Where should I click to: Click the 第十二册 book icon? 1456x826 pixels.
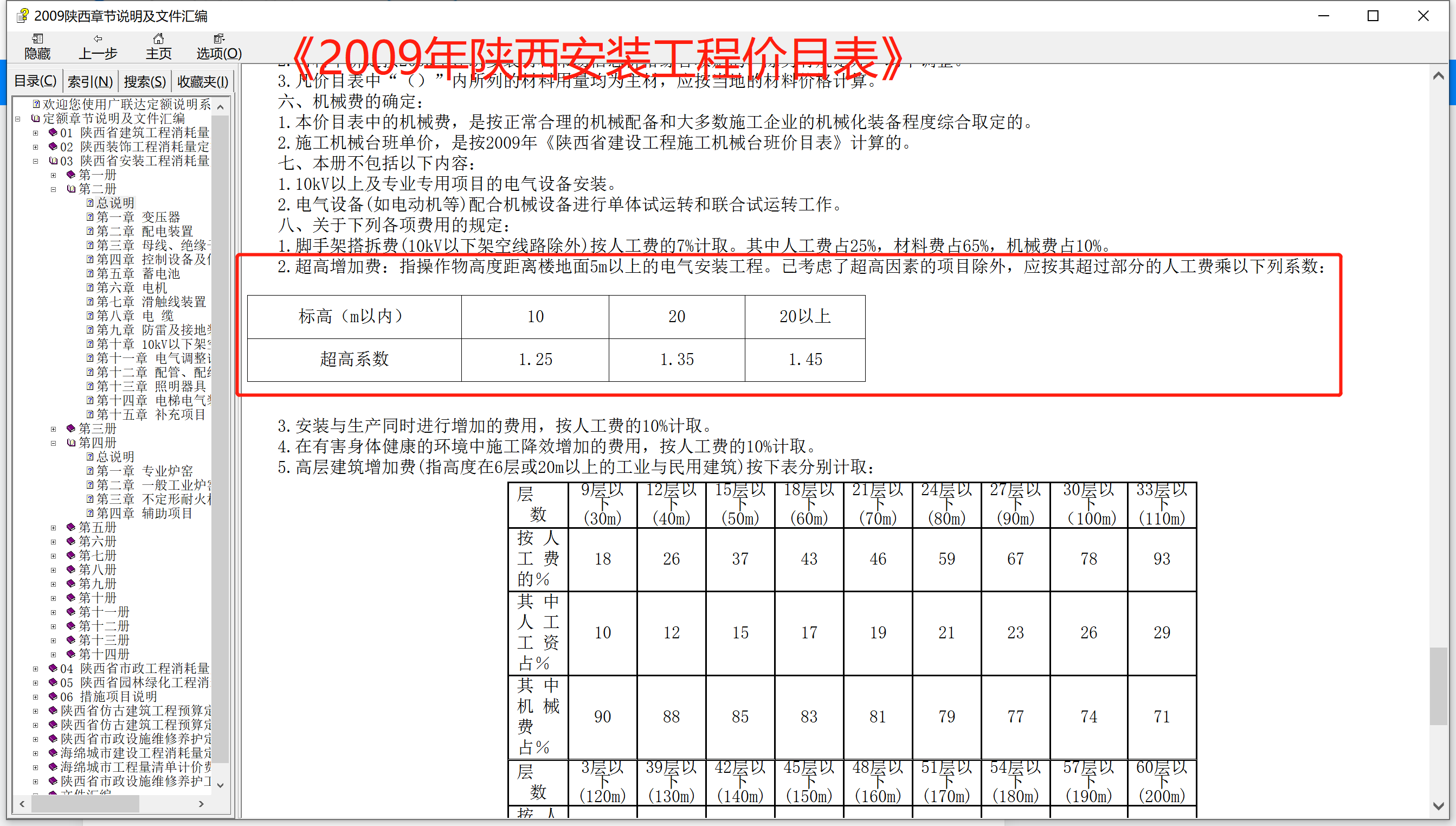(71, 626)
